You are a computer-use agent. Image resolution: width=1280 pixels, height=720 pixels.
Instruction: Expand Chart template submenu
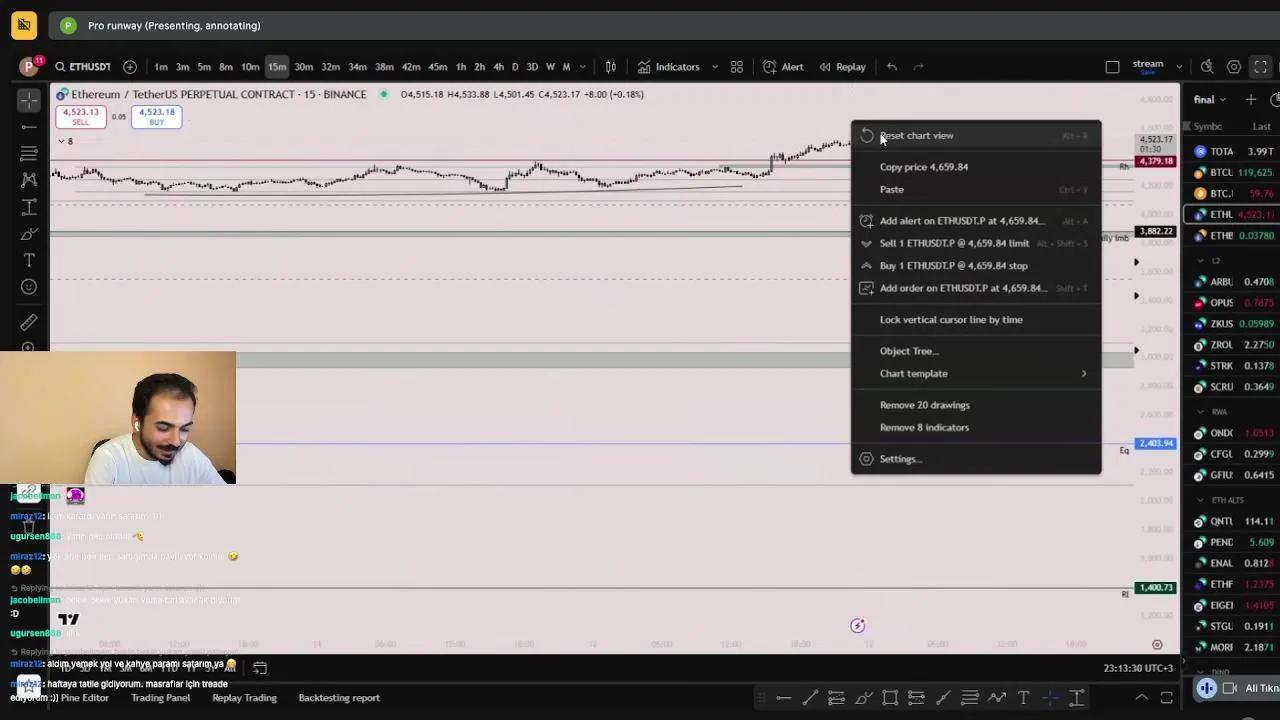(976, 373)
